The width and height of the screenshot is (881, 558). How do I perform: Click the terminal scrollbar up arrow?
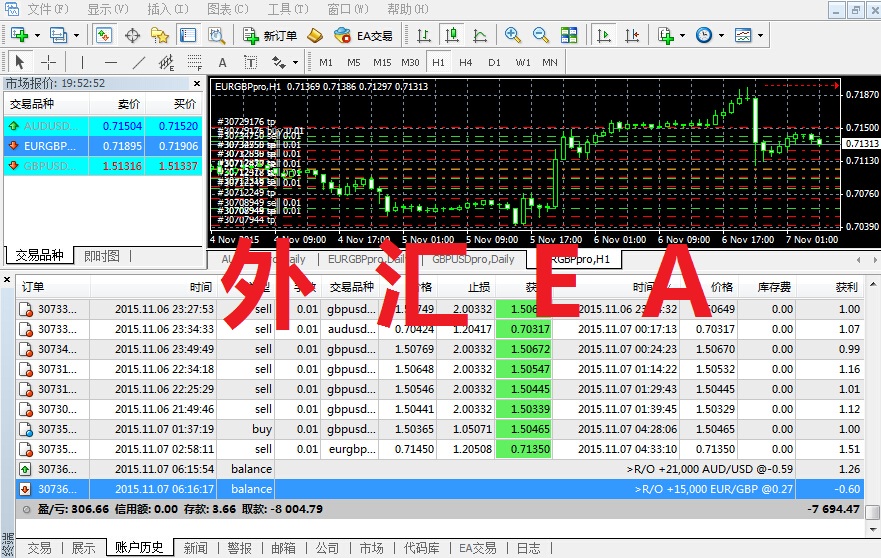[873, 284]
